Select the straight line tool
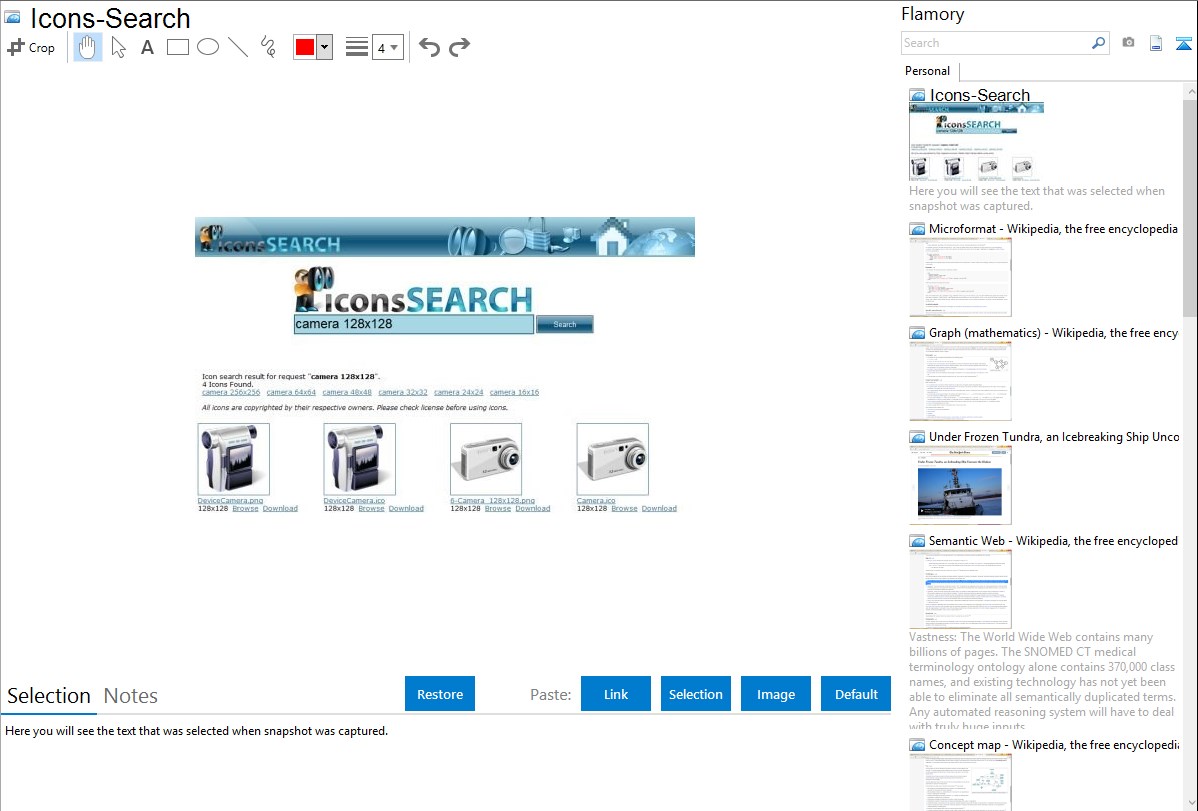This screenshot has width=1198, height=811. (238, 47)
